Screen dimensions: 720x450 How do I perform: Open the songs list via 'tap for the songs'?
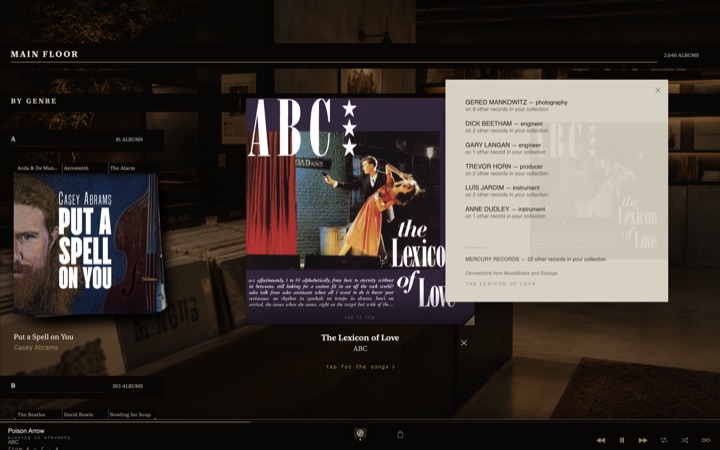click(x=360, y=366)
